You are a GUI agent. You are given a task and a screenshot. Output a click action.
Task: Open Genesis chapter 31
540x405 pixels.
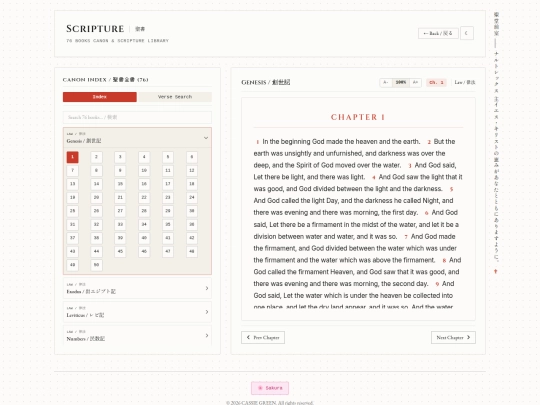pyautogui.click(x=72, y=225)
